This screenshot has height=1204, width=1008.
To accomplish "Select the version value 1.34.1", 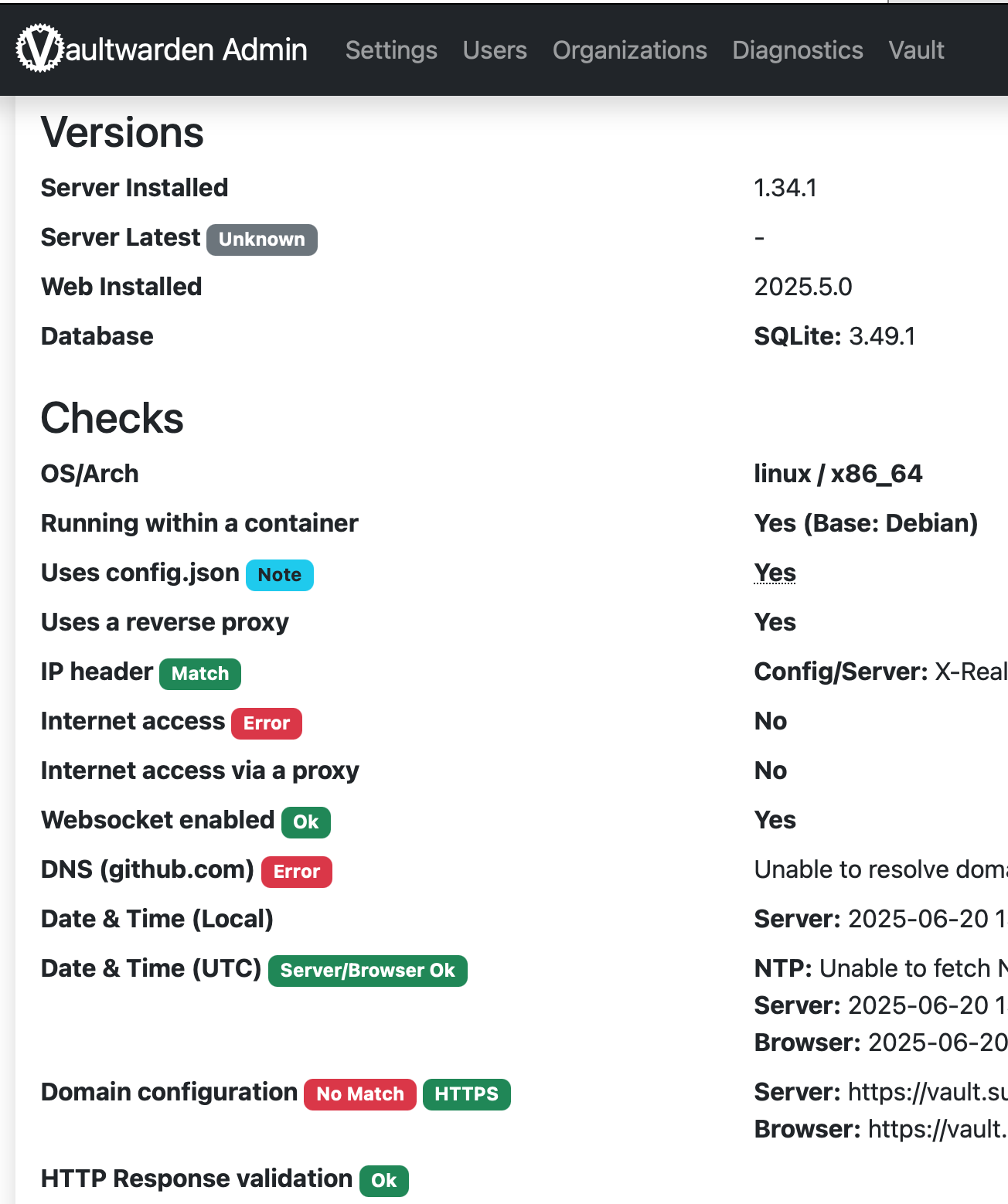I will (x=785, y=188).
